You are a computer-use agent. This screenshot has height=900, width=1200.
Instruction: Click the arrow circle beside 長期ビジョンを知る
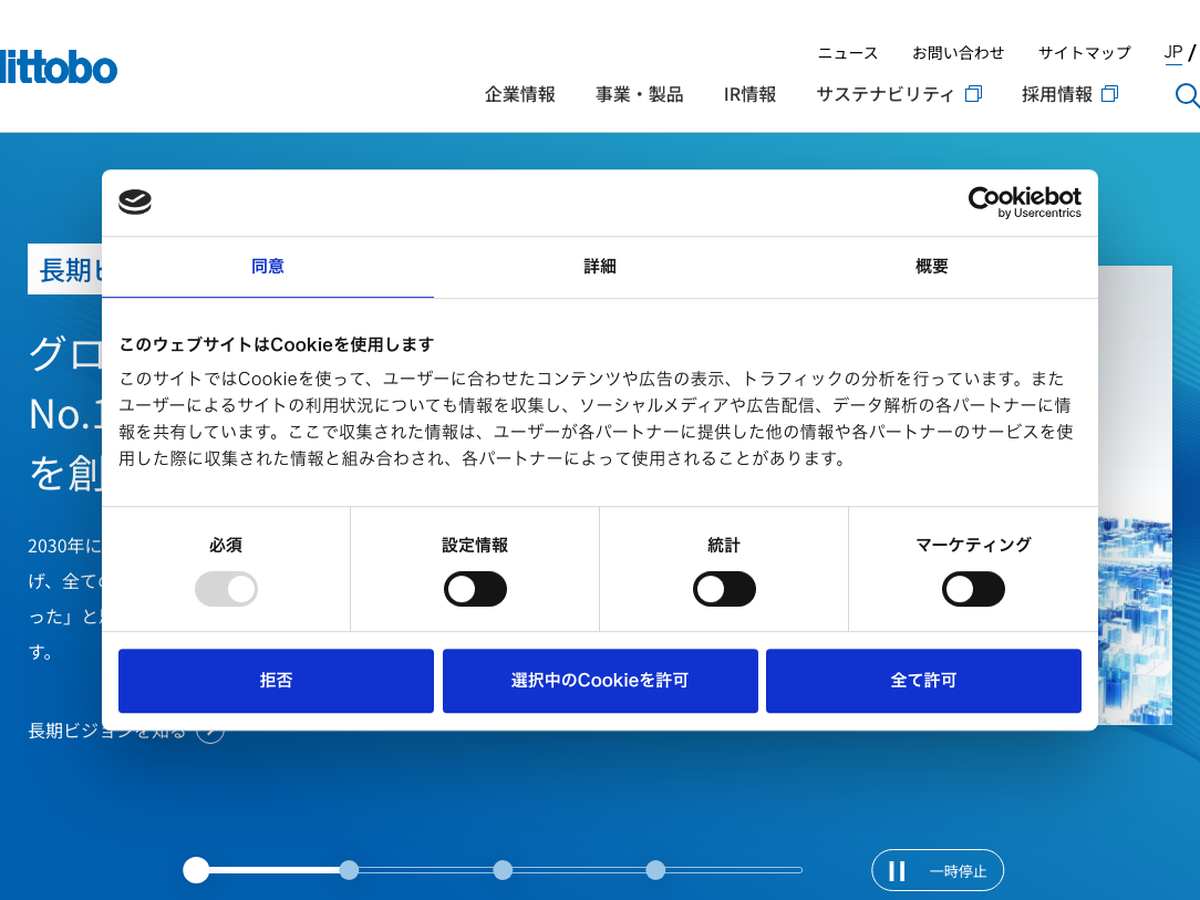point(210,731)
